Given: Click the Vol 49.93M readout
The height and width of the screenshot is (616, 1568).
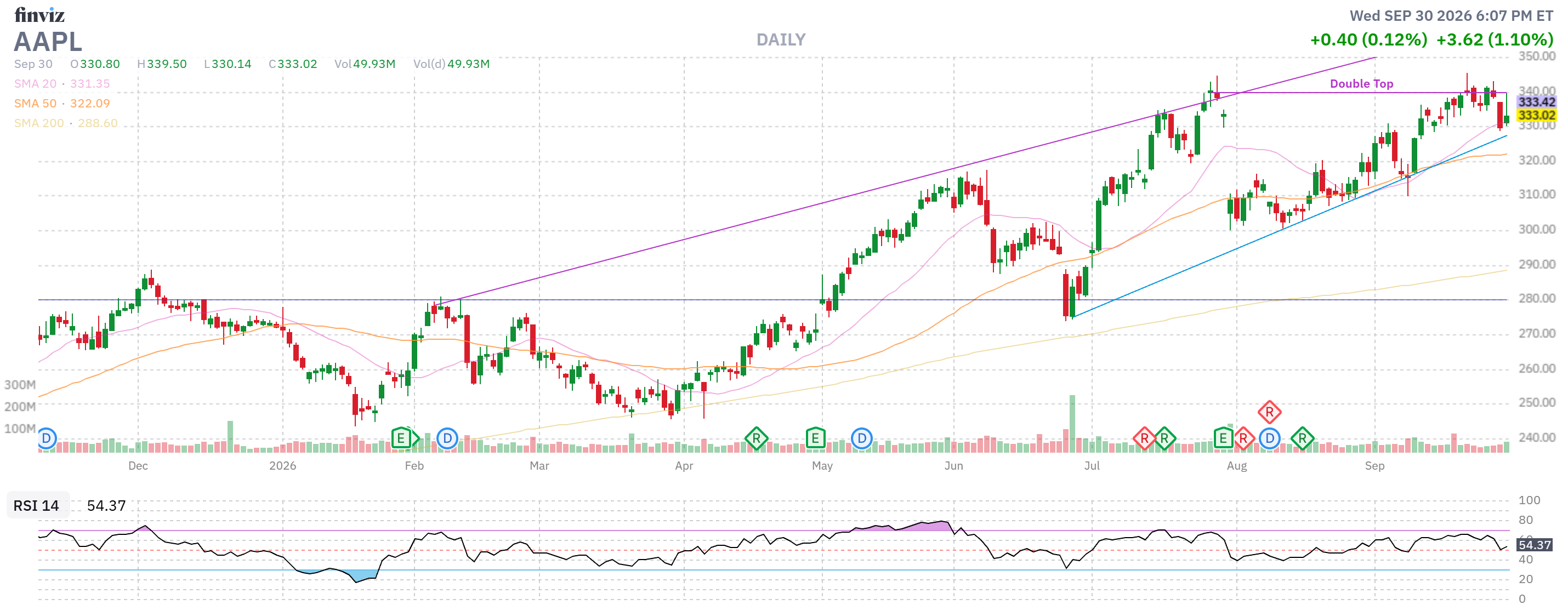Looking at the screenshot, I should [365, 64].
